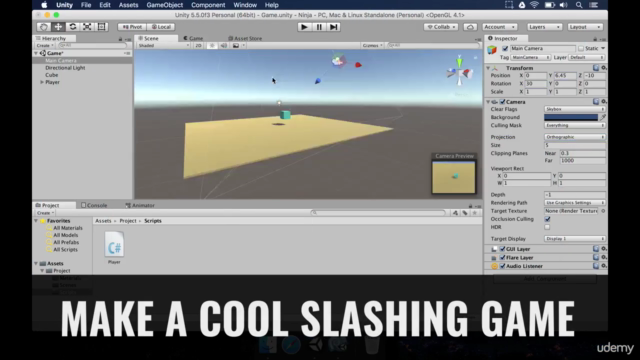The height and width of the screenshot is (360, 640).
Task: Open the cloud services icon
Action: [470, 27]
